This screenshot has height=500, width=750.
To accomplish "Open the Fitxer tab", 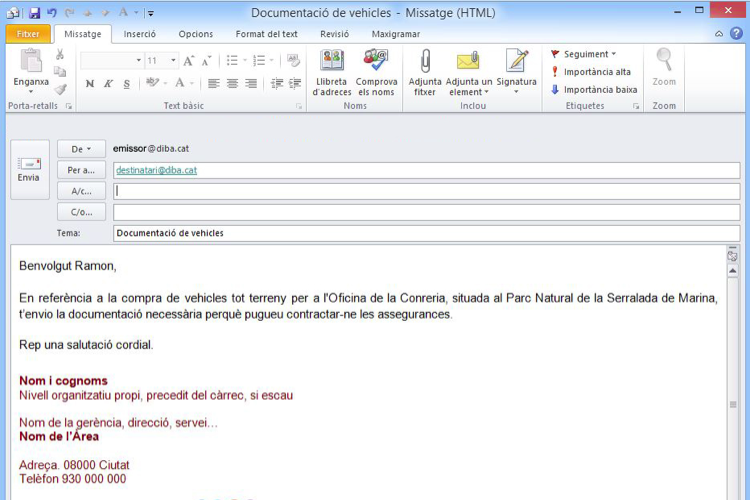I will [x=28, y=34].
